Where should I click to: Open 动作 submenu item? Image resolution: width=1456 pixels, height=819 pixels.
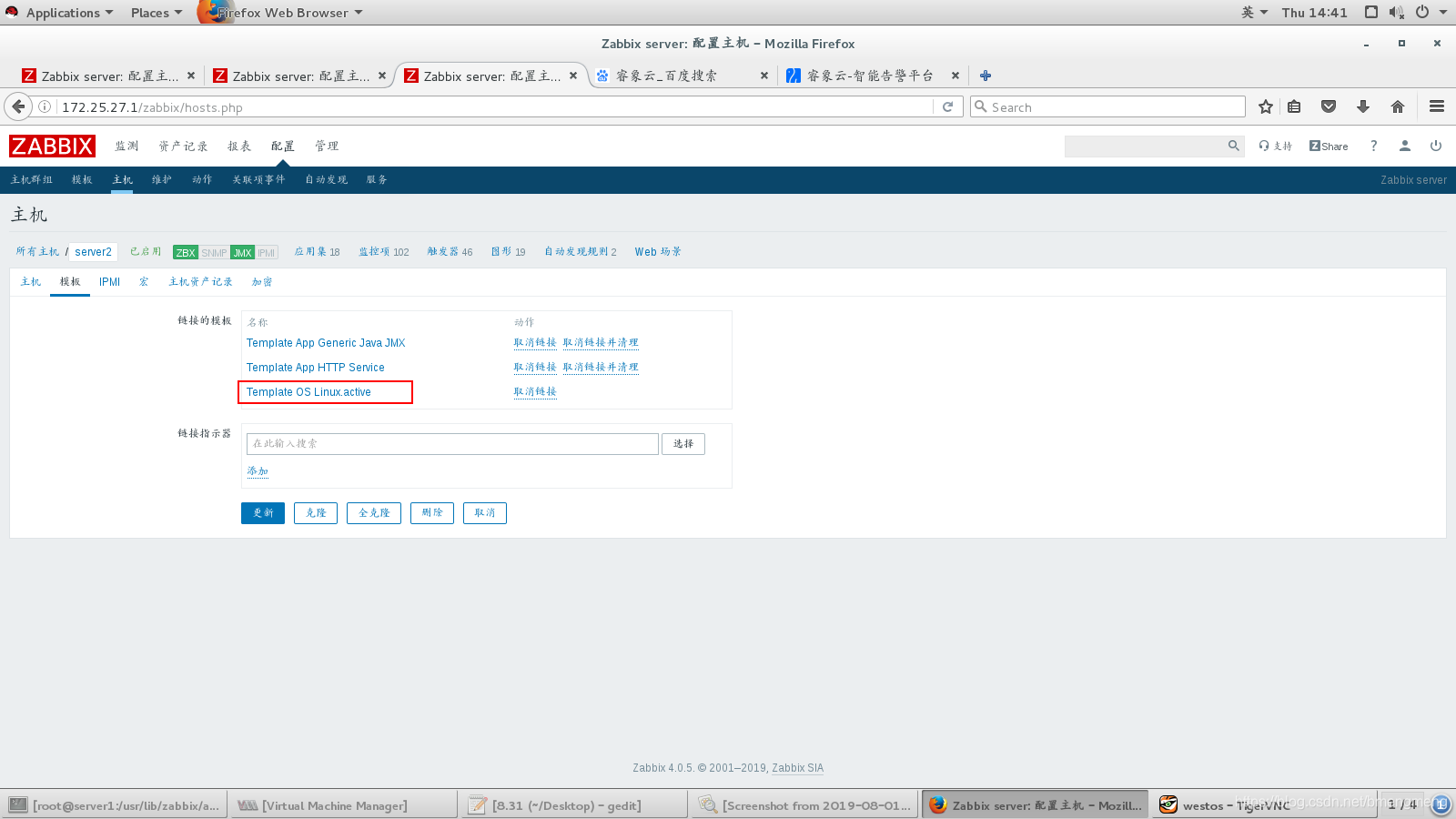coord(202,179)
